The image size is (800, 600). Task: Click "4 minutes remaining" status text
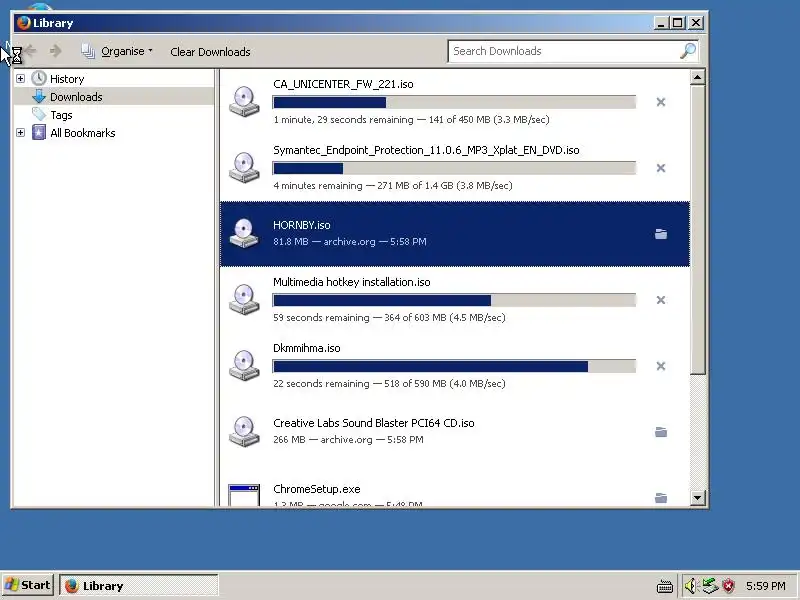[318, 186]
